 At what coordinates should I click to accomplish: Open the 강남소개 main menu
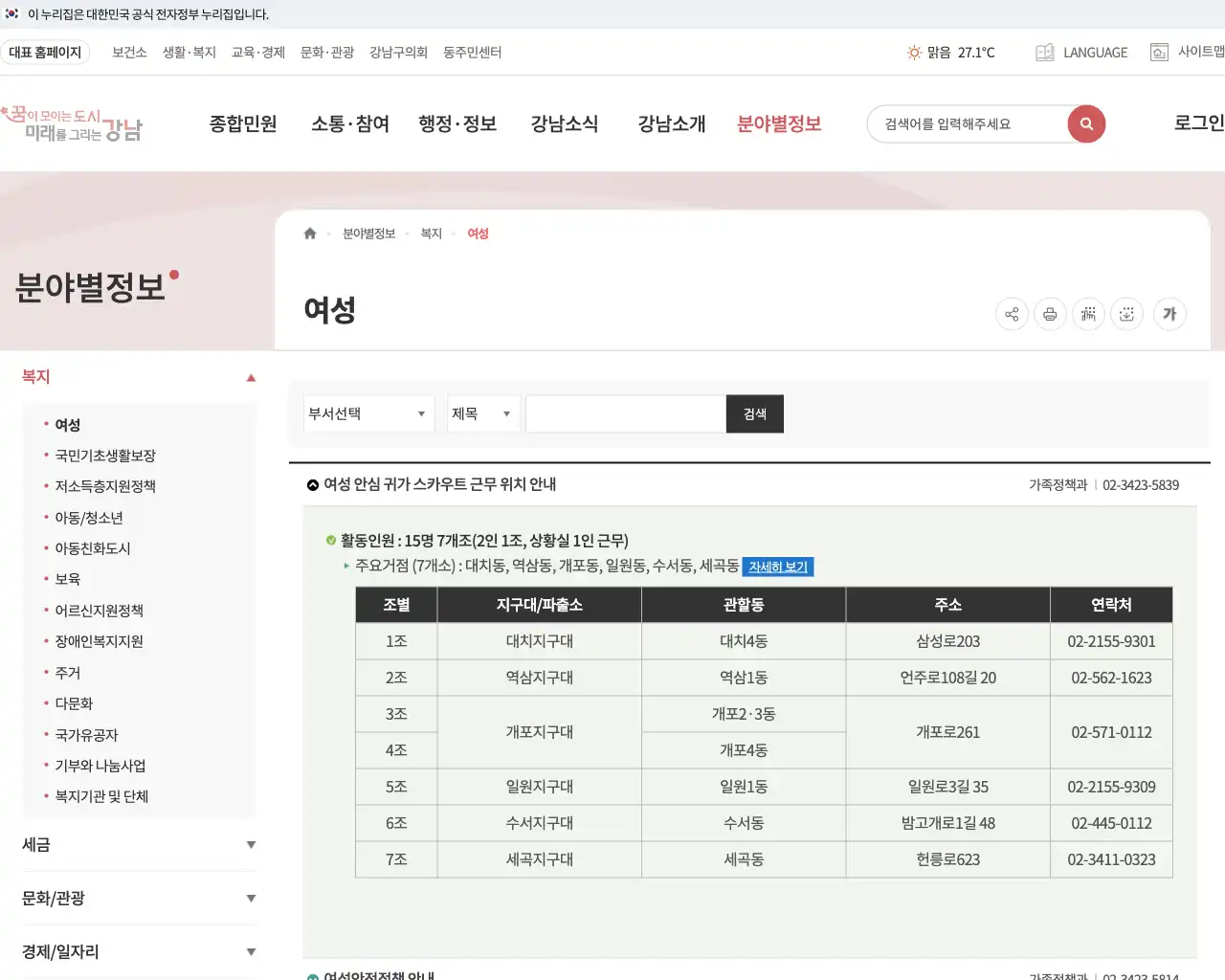(x=672, y=123)
